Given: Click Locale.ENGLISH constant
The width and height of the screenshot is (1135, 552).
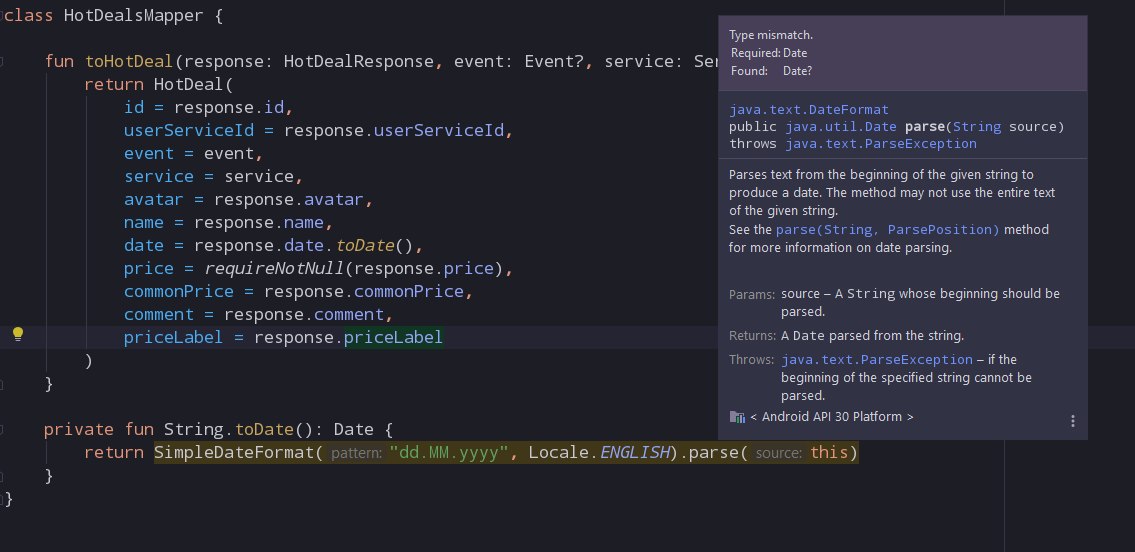Looking at the screenshot, I should (599, 453).
